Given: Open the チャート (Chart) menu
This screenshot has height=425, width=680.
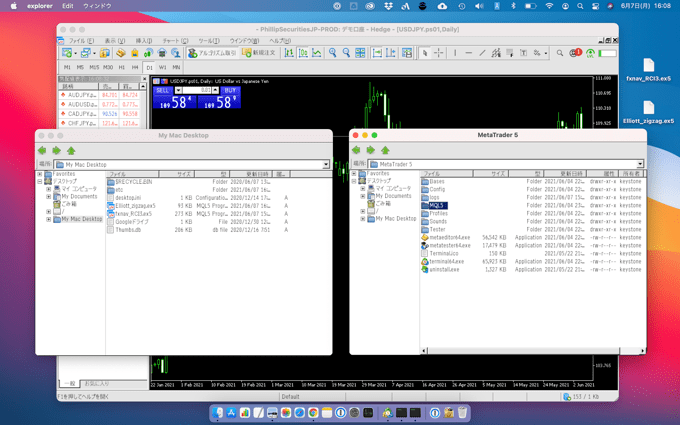Looking at the screenshot, I should [175, 41].
